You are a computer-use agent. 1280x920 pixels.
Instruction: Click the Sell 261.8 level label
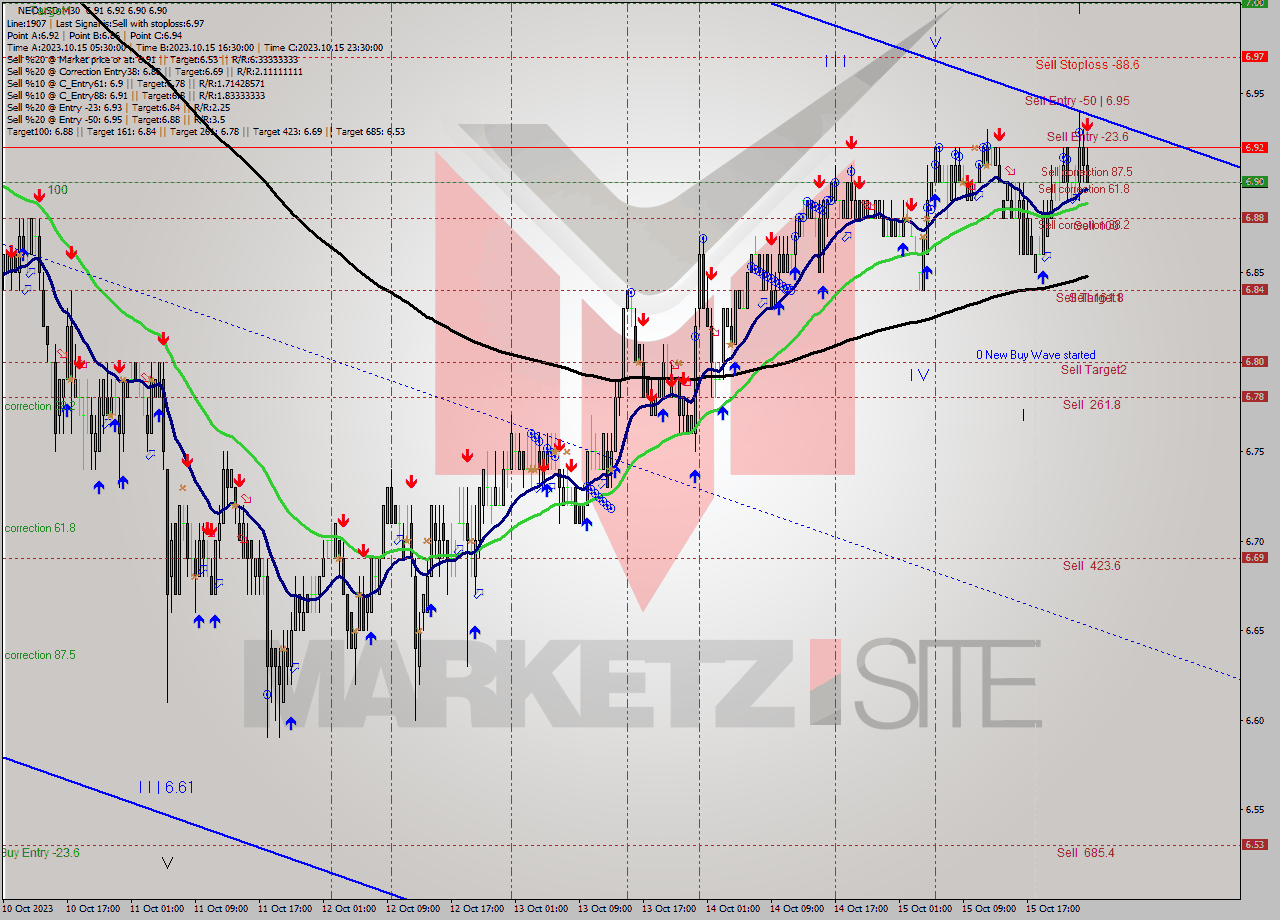tap(1091, 405)
